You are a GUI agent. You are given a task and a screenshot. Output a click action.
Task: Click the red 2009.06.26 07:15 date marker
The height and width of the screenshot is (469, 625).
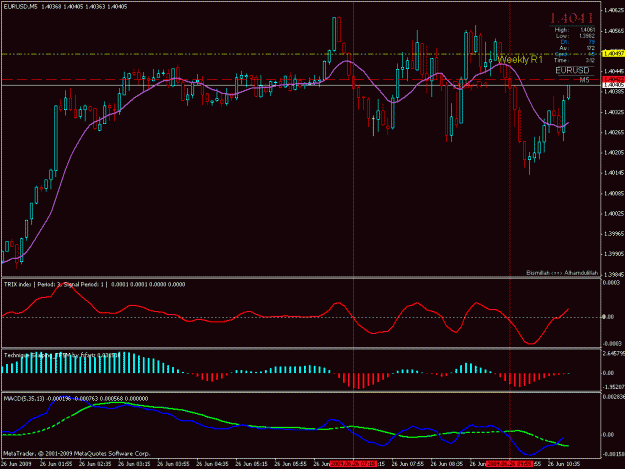[x=353, y=464]
